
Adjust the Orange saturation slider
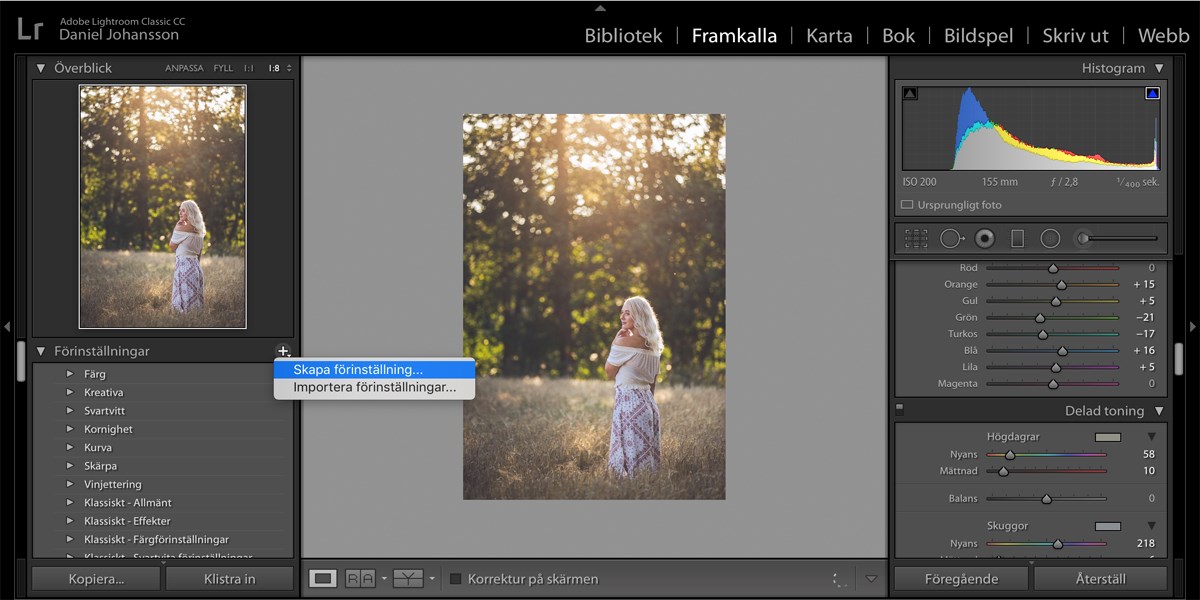pos(1061,285)
